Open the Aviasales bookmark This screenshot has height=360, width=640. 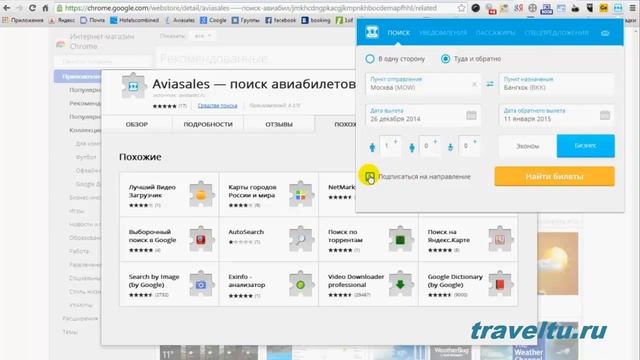point(180,20)
